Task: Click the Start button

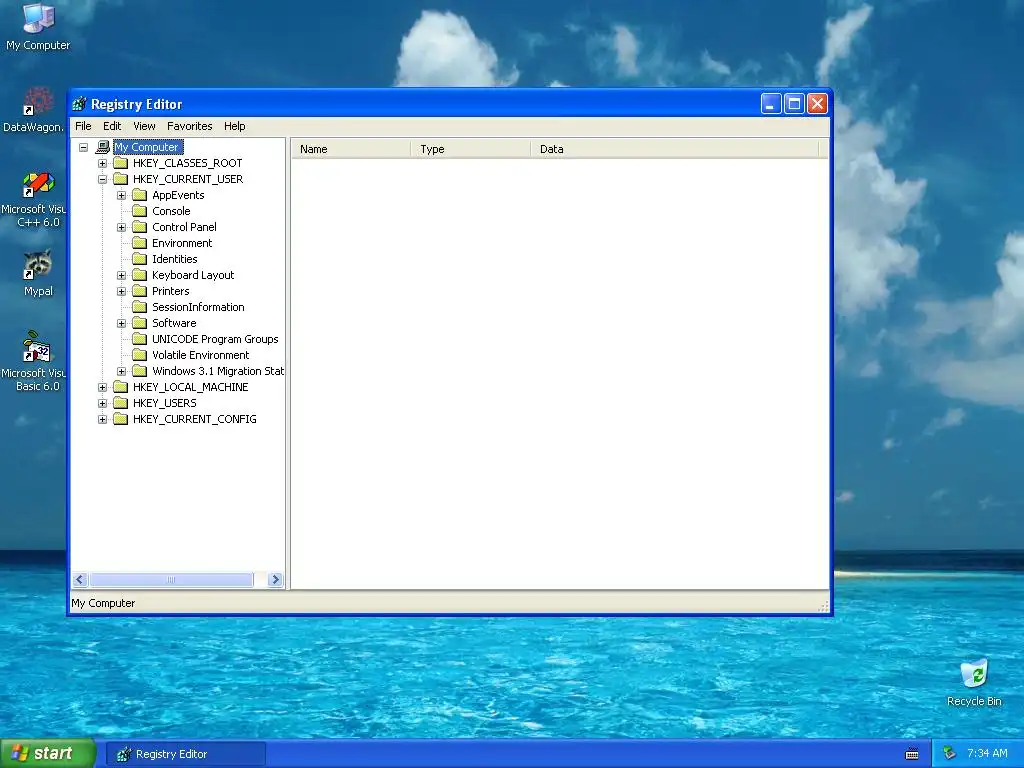Action: point(48,753)
